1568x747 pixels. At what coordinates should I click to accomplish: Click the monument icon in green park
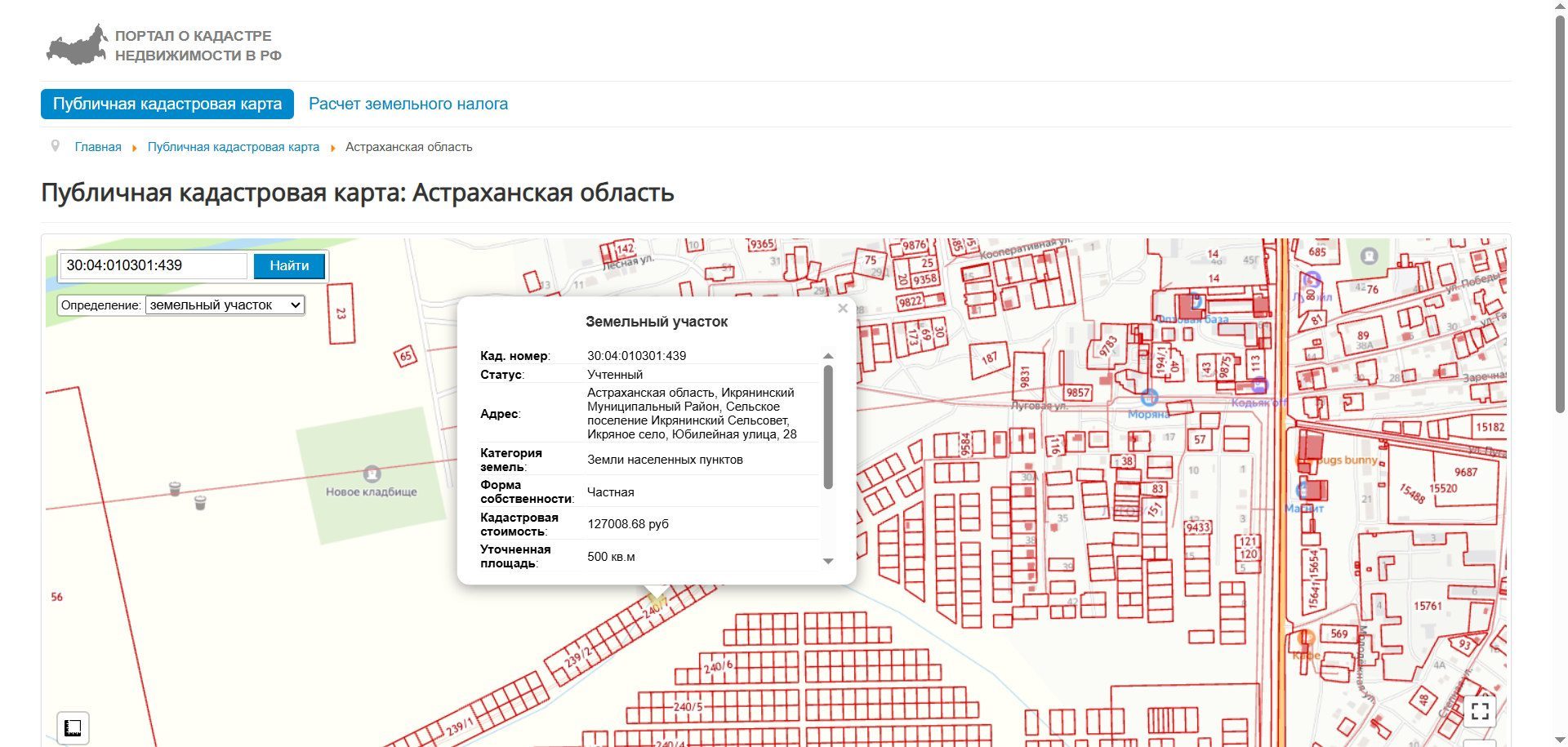[x=1370, y=256]
